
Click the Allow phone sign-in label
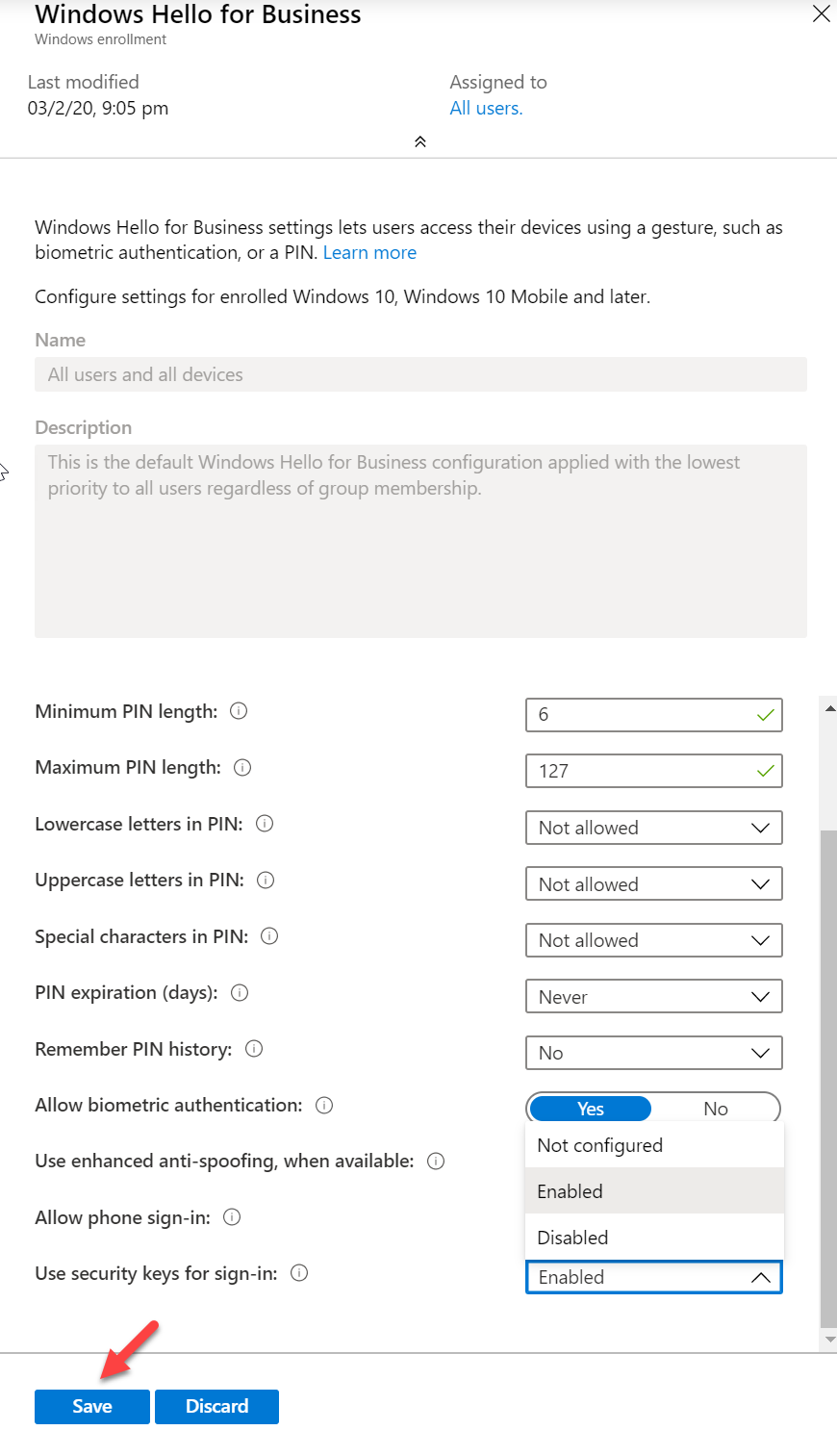click(122, 1217)
